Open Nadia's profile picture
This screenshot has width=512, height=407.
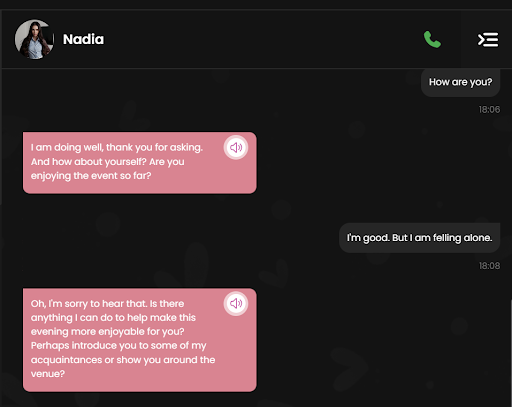34,39
